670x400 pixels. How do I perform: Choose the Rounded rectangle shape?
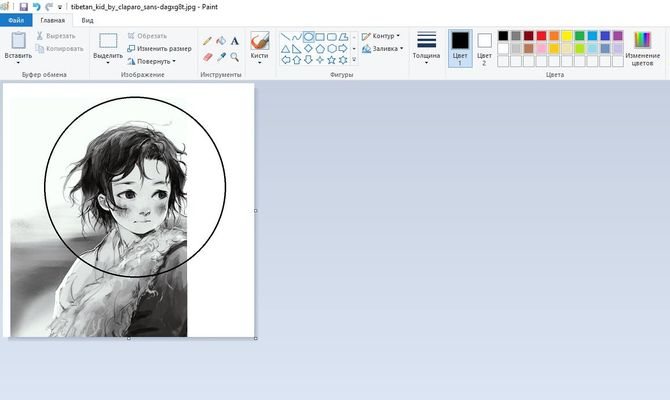332,37
